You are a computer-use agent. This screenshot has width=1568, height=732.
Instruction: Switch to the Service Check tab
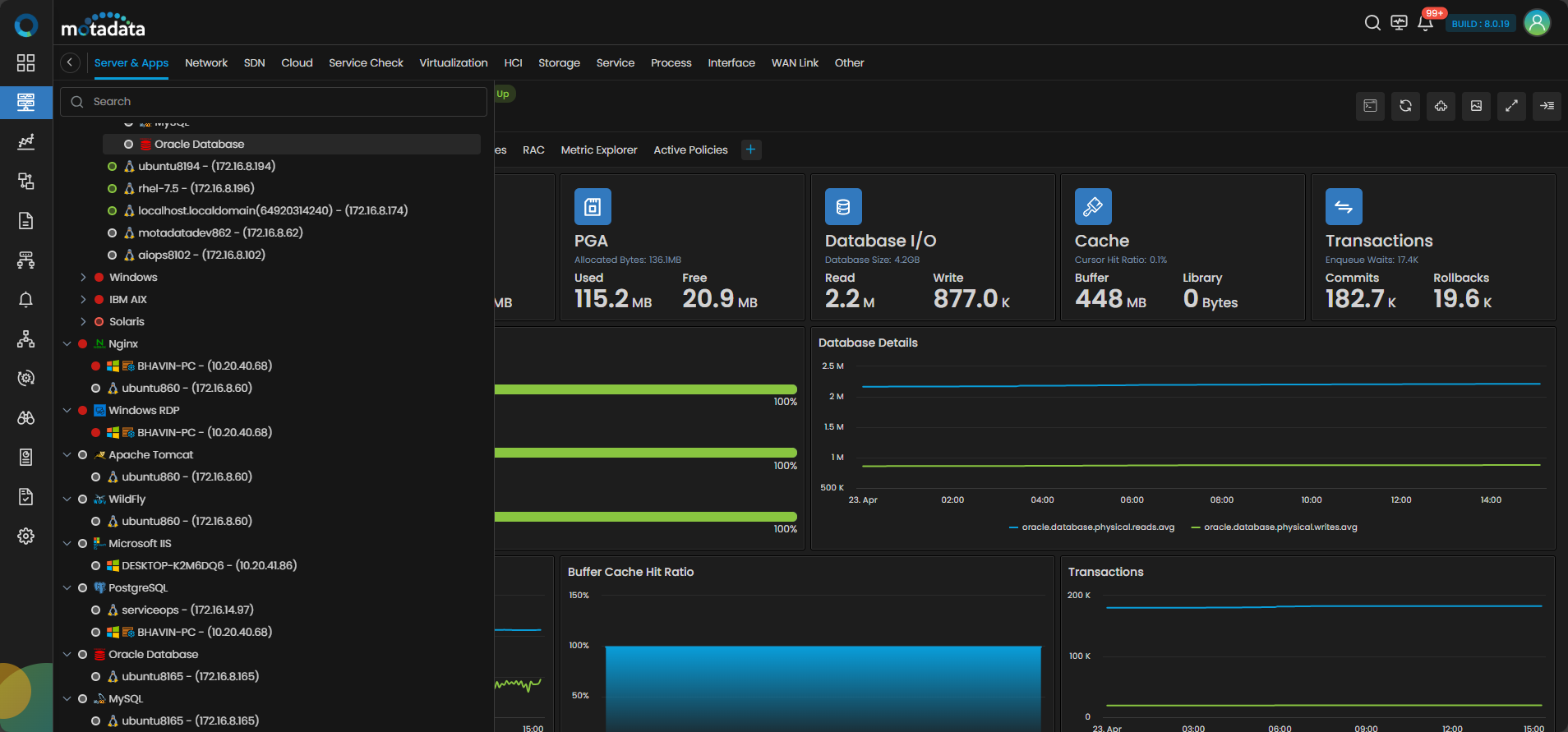[x=366, y=62]
